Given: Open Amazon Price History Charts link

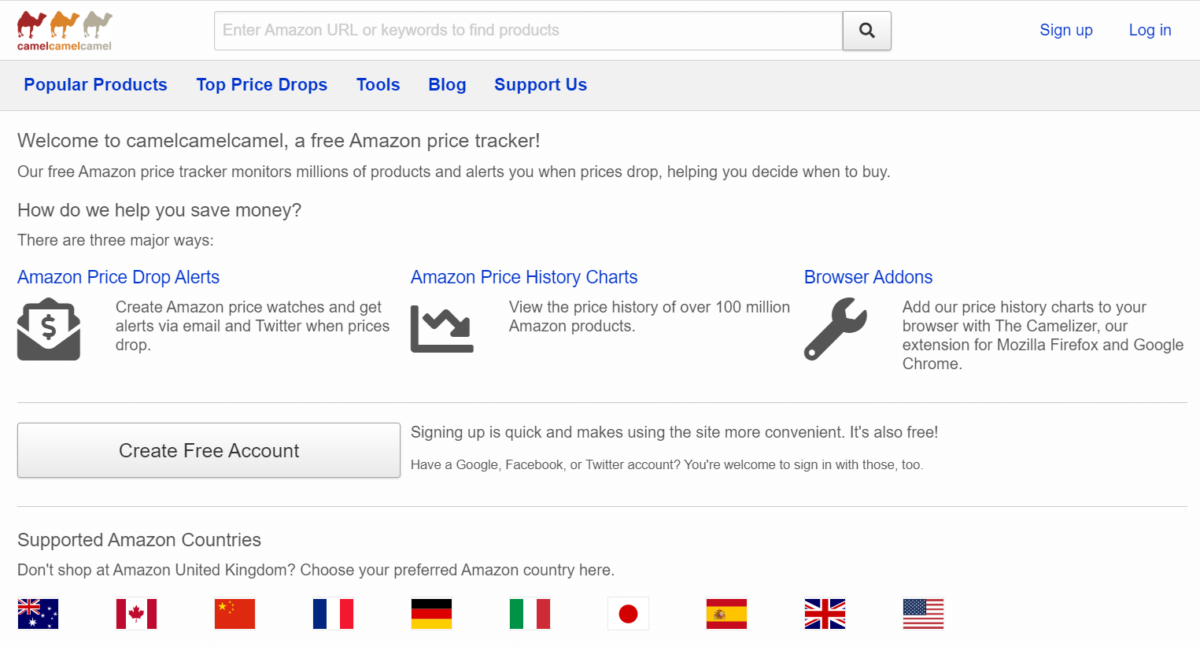Looking at the screenshot, I should pos(524,277).
